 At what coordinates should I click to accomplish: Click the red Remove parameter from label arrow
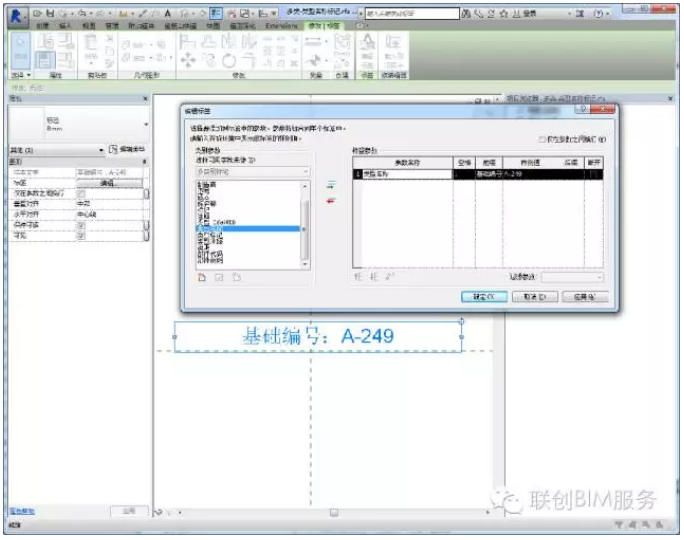(331, 201)
